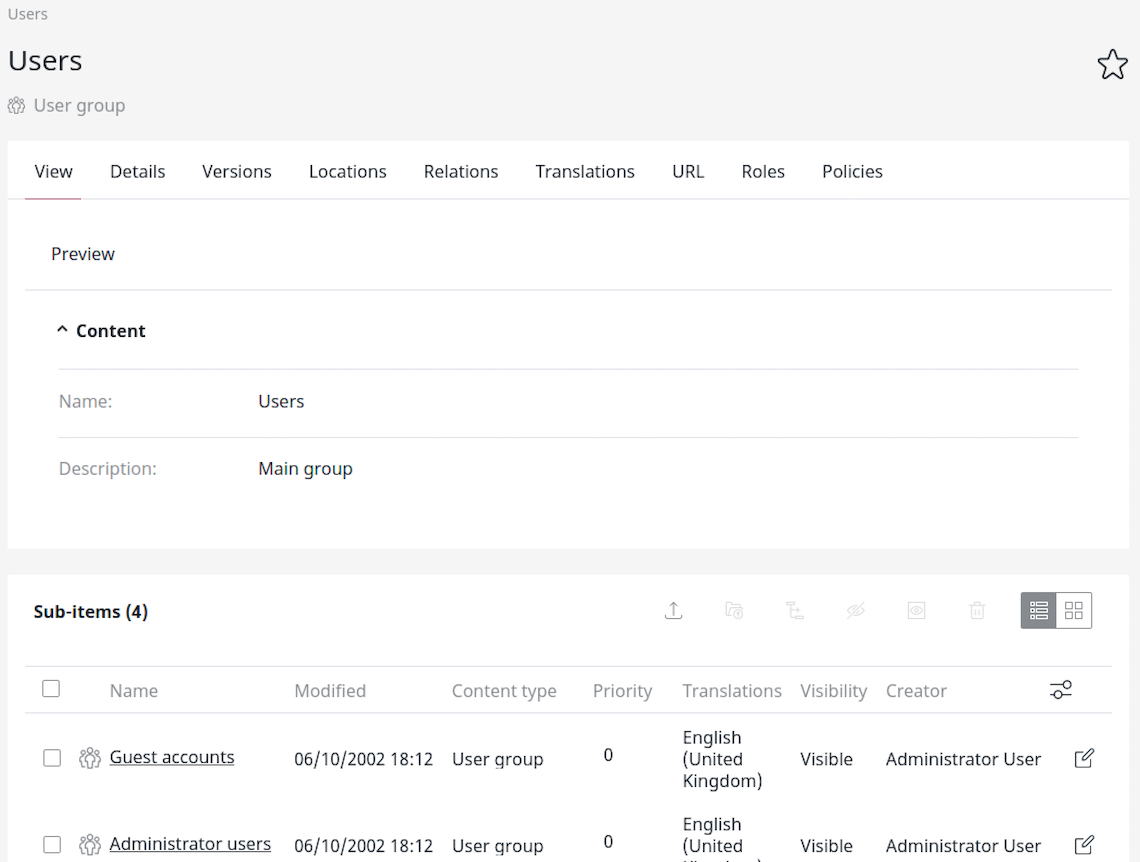The width and height of the screenshot is (1140, 862).
Task: Check the Administrator users row checkbox
Action: (52, 845)
